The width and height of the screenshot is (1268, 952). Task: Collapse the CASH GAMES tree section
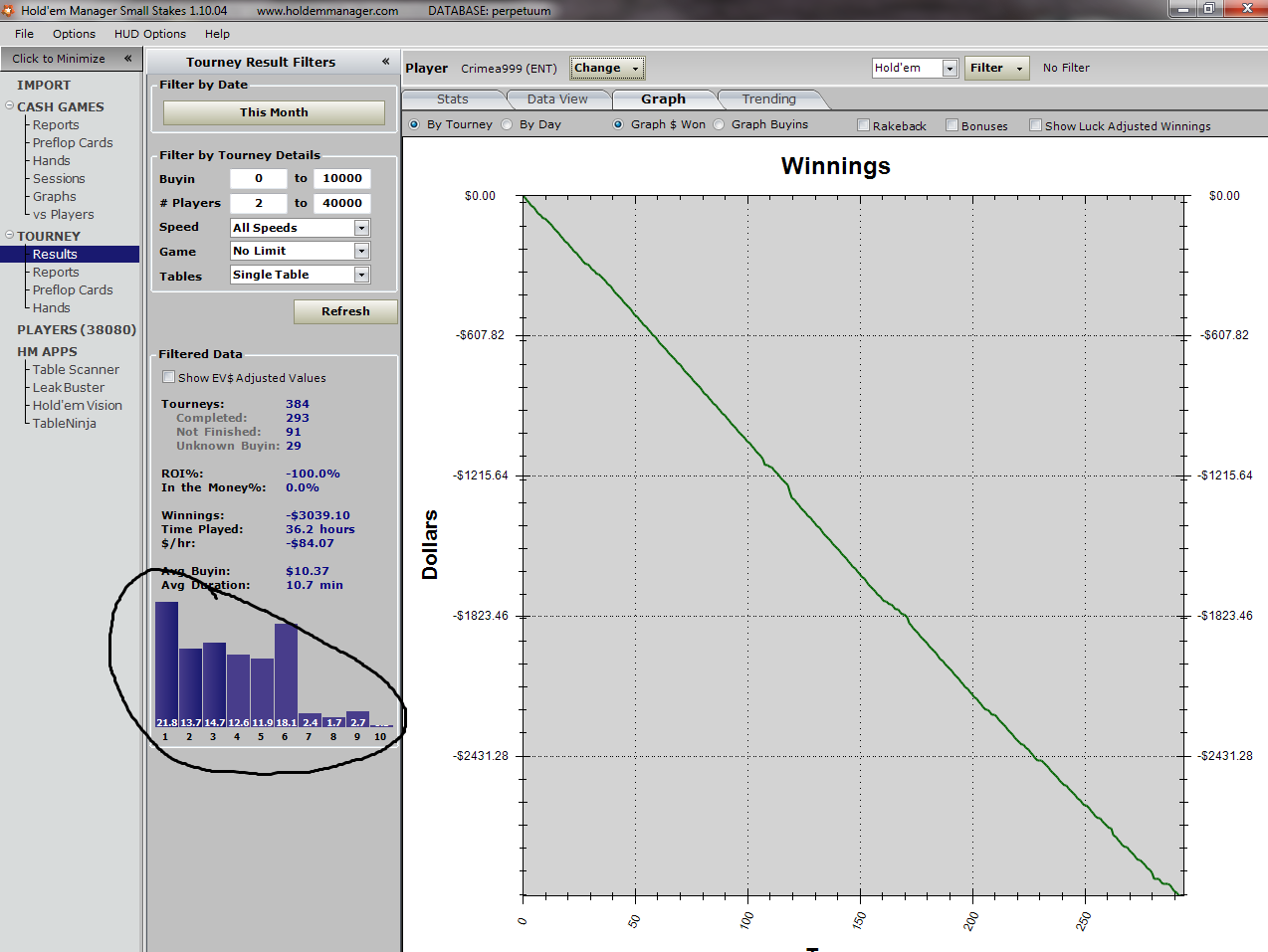pos(9,105)
